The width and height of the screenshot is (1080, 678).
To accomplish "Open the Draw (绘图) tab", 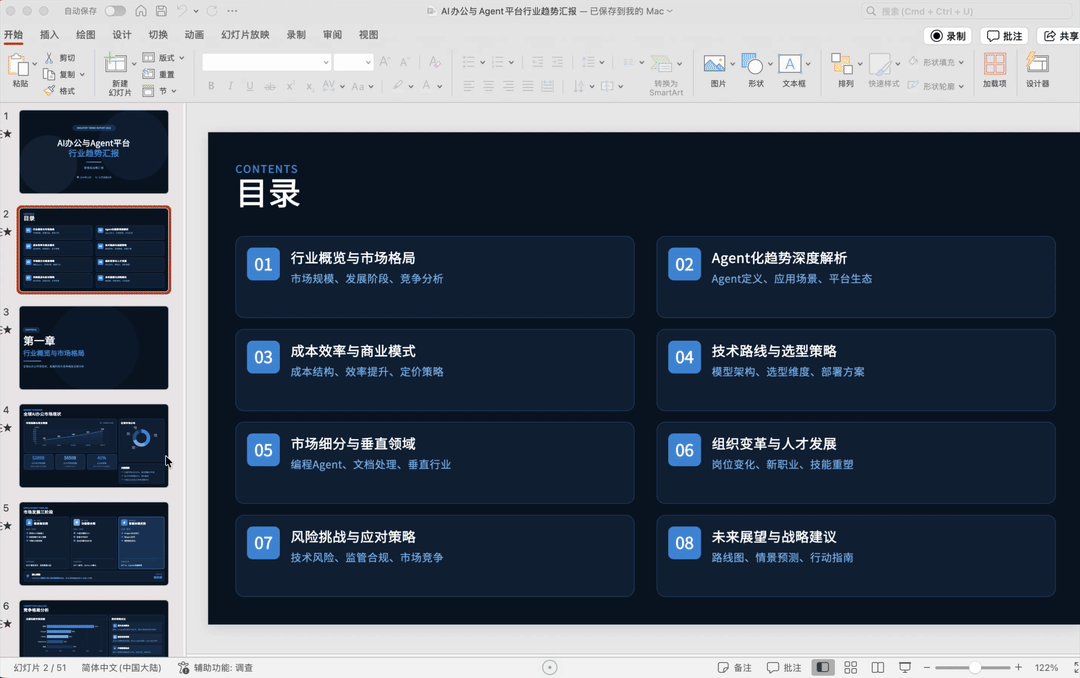I will pyautogui.click(x=85, y=34).
